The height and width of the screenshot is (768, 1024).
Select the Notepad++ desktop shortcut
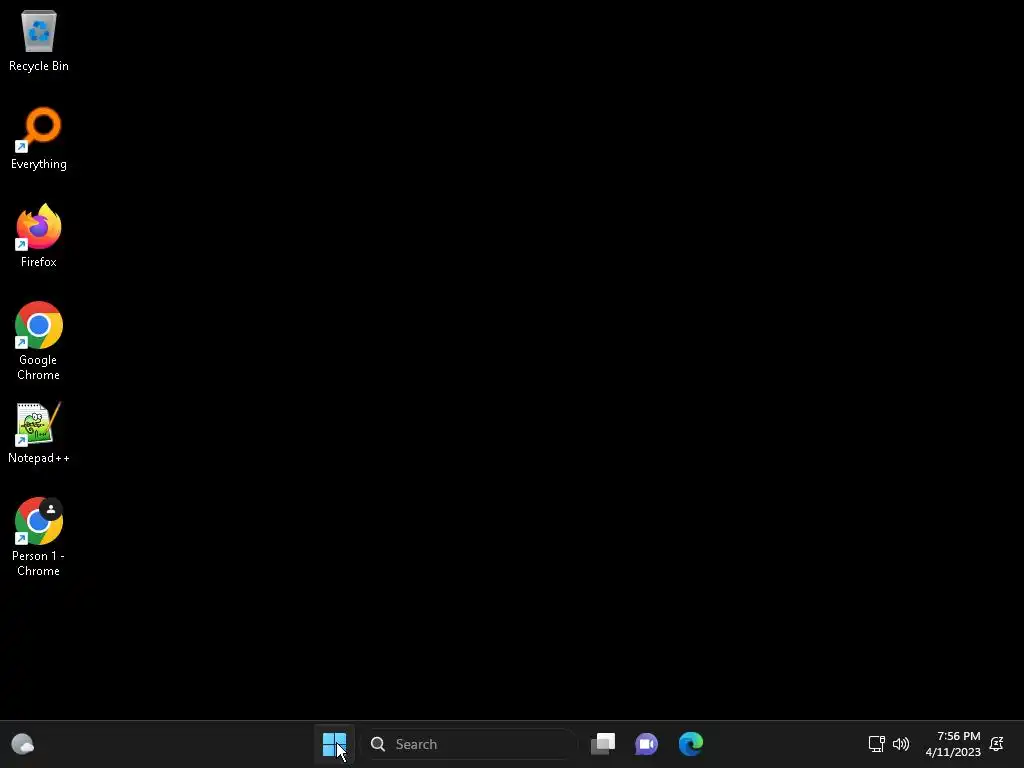tap(39, 432)
